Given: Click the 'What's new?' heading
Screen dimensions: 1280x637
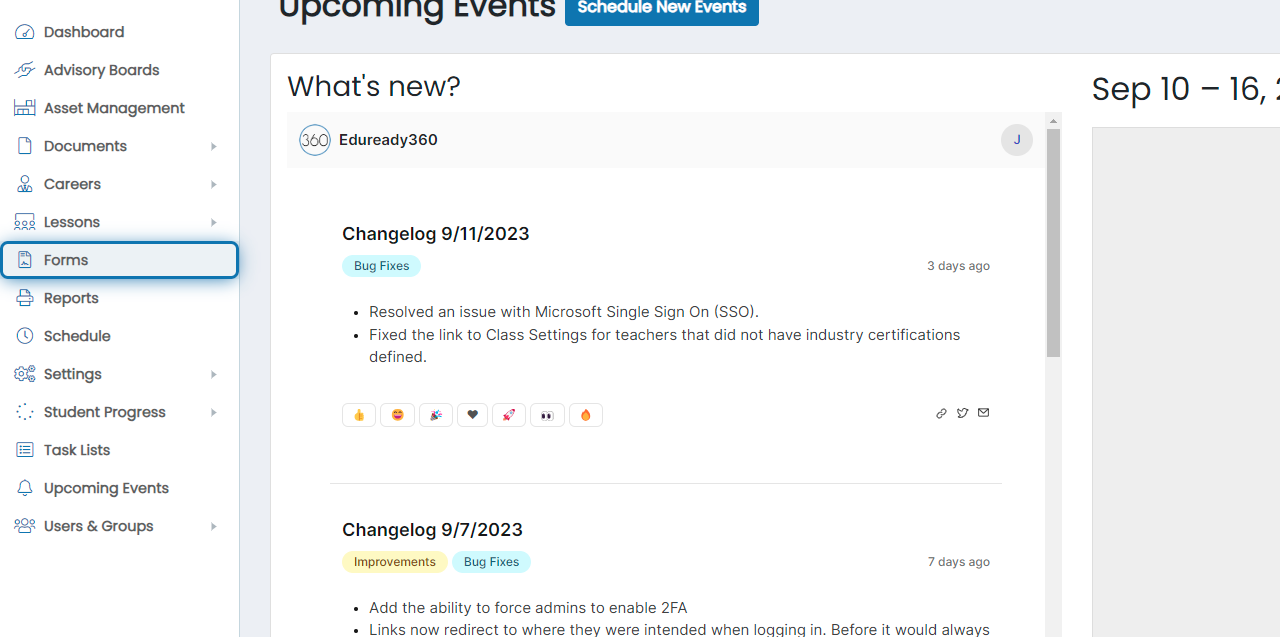Looking at the screenshot, I should tap(374, 87).
